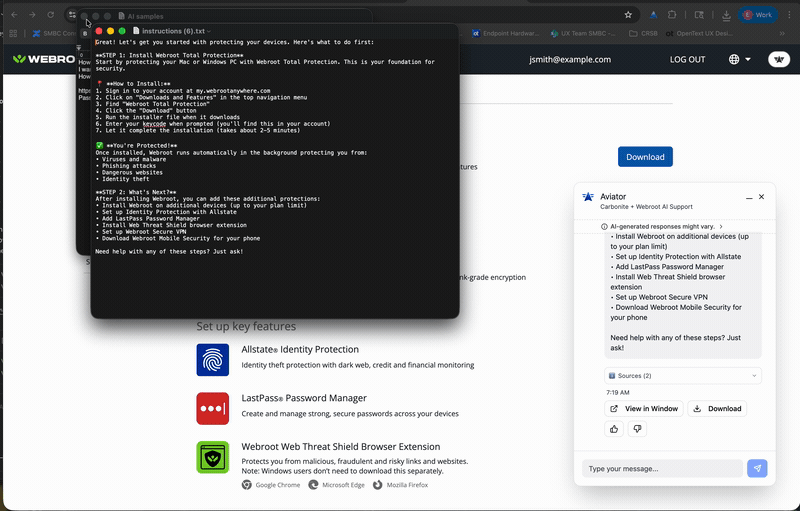The width and height of the screenshot is (800, 511).
Task: Click the 'Need help with any of these steps?' line in editor
Action: tap(169, 251)
